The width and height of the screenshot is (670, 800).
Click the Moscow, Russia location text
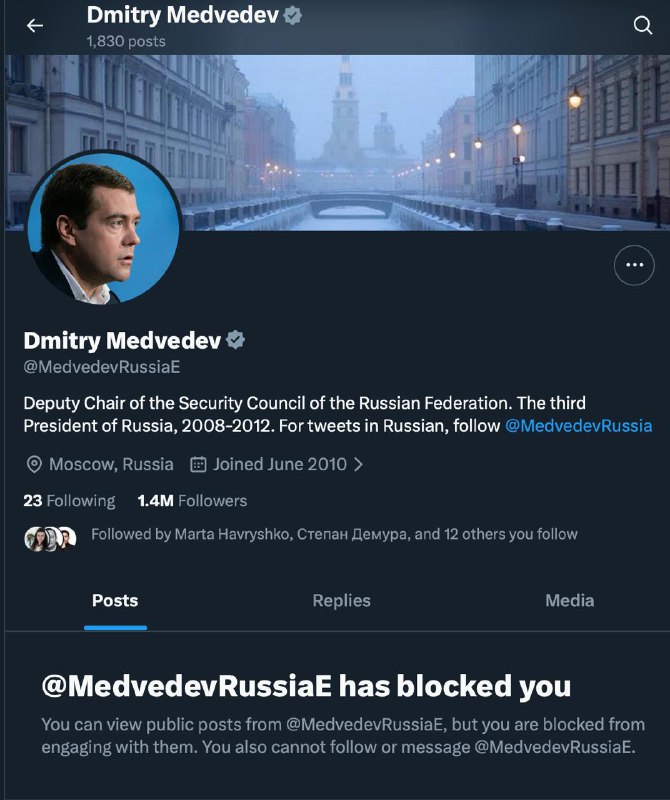[111, 464]
